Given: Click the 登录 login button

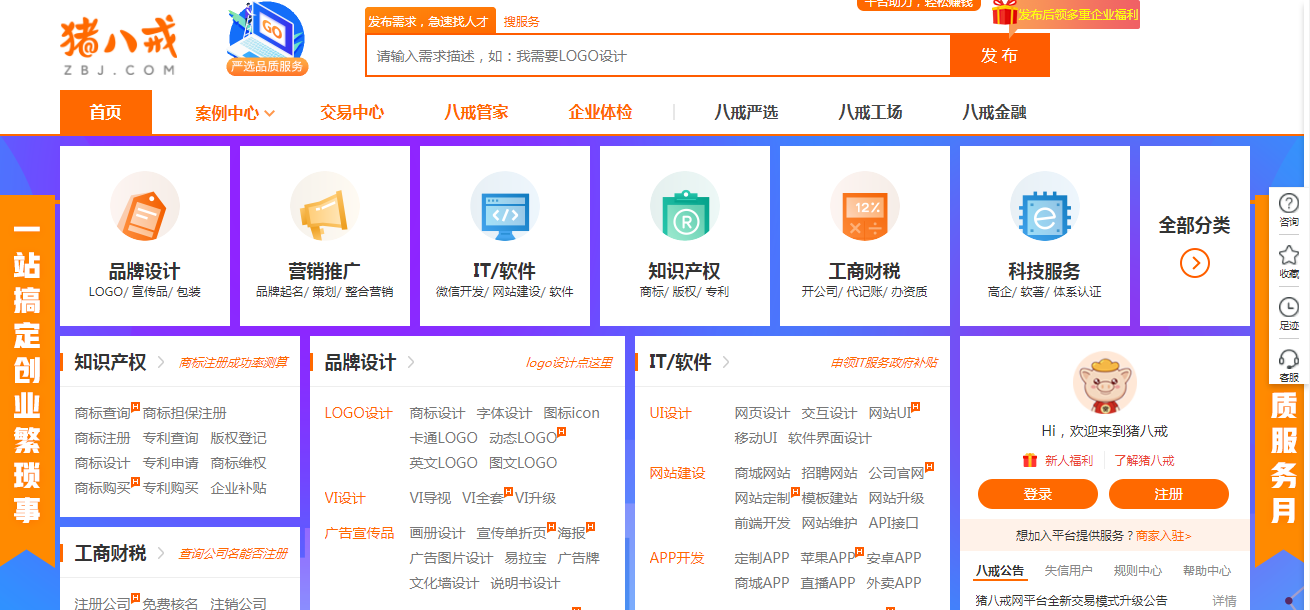Looking at the screenshot, I should [1038, 494].
